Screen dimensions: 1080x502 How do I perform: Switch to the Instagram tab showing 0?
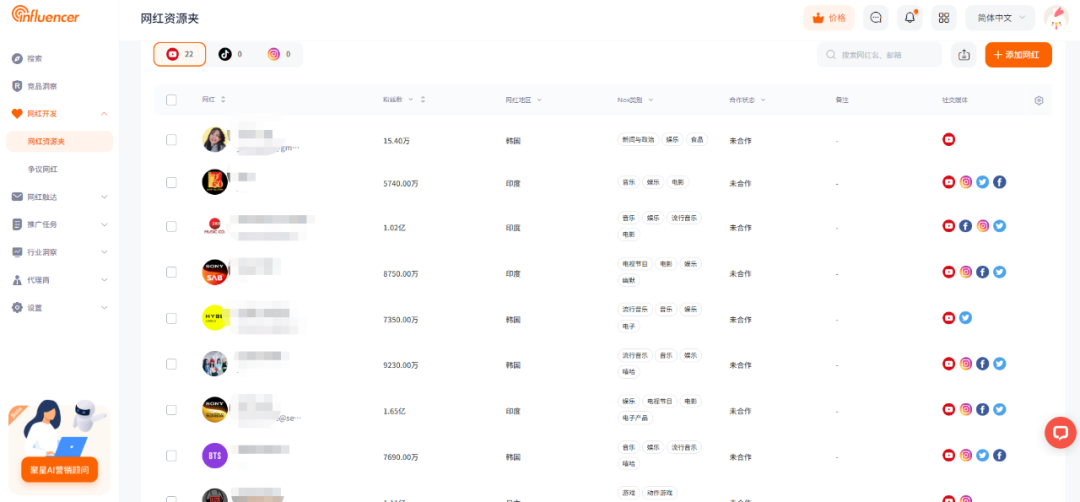tap(279, 54)
